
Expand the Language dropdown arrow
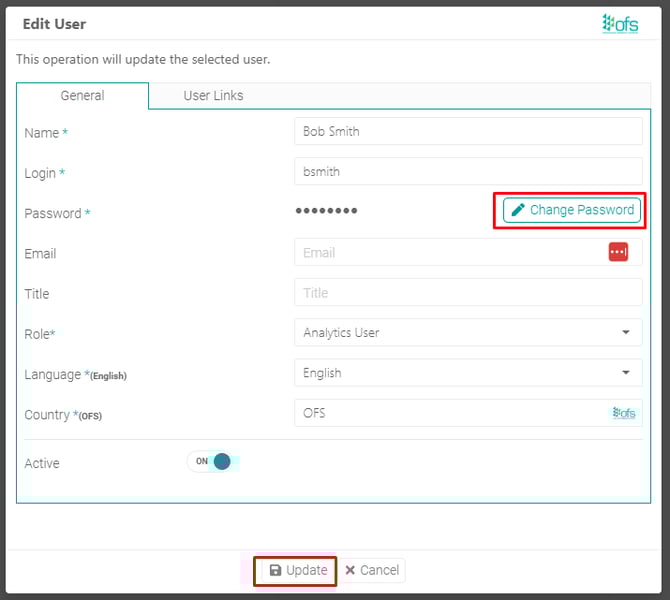[x=626, y=372]
